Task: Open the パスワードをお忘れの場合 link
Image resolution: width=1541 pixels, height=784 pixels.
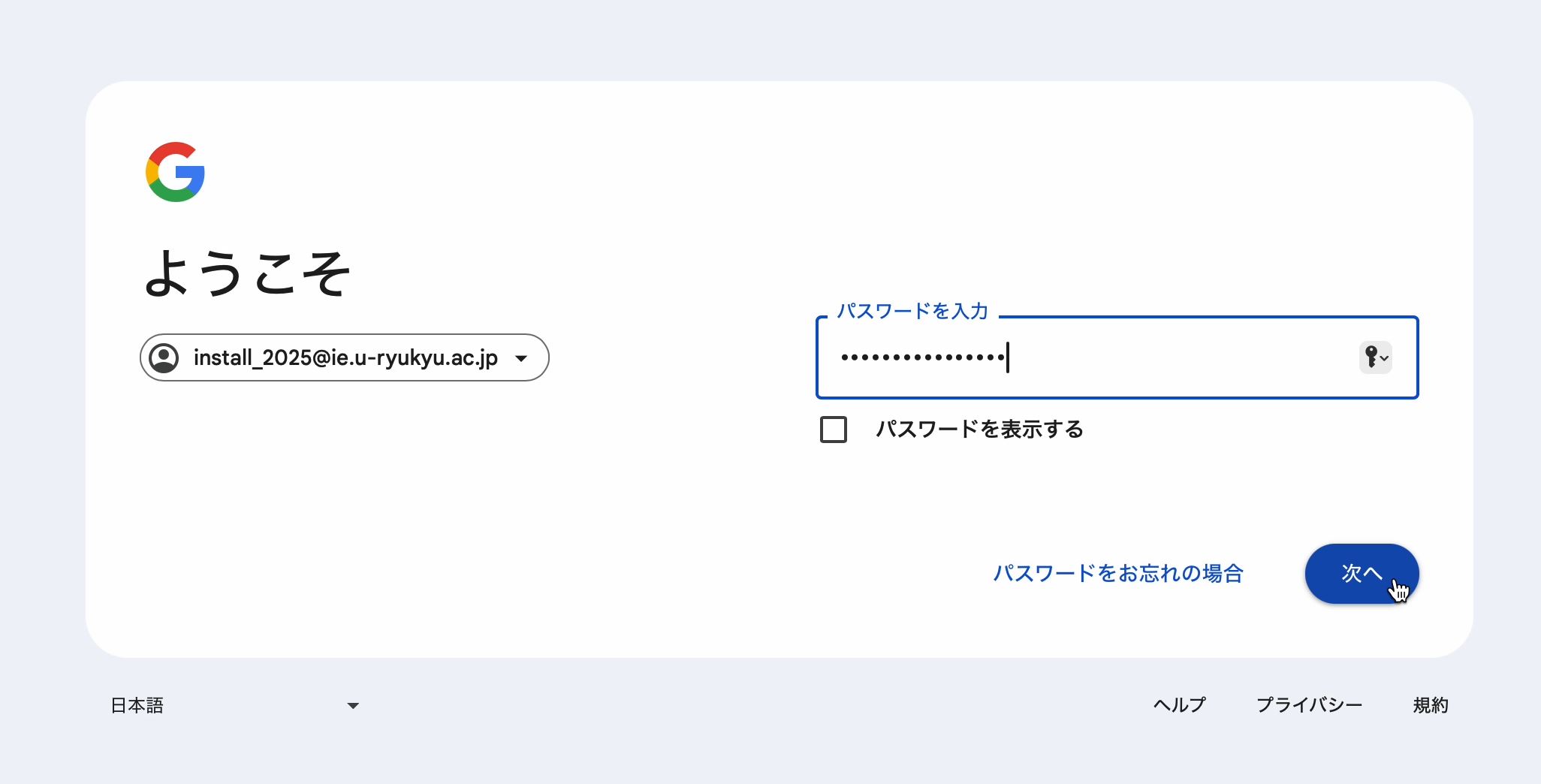Action: click(1118, 574)
